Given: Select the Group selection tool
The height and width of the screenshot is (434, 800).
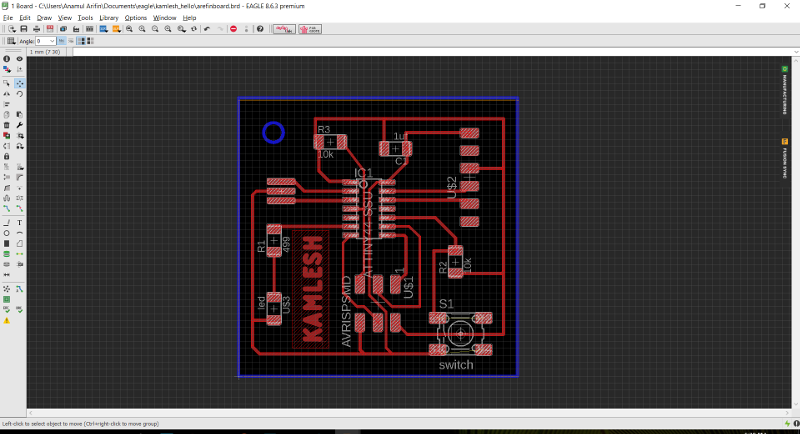Looking at the screenshot, I should click(x=7, y=83).
